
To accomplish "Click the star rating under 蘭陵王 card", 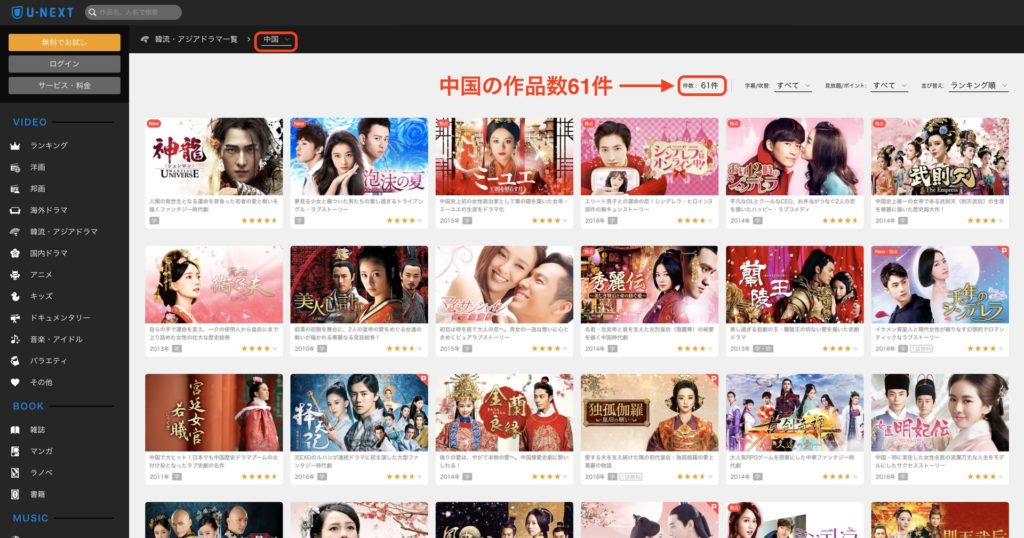I will [x=840, y=349].
